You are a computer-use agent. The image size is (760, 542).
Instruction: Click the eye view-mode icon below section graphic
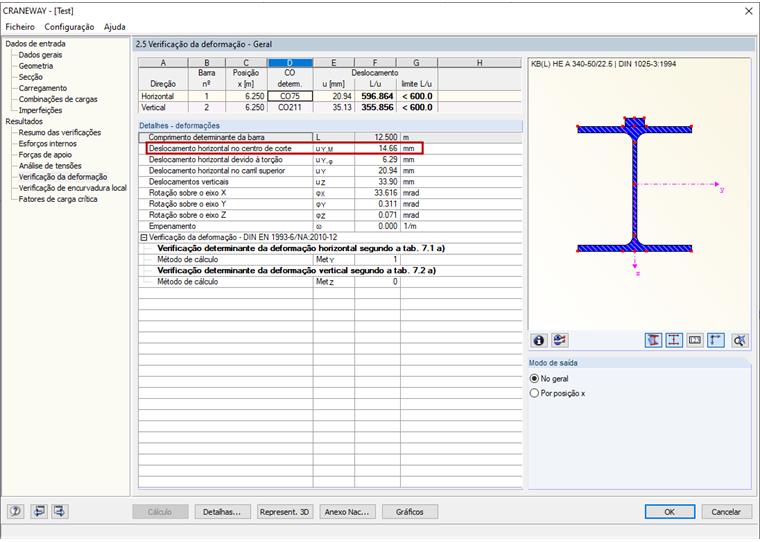coord(560,340)
